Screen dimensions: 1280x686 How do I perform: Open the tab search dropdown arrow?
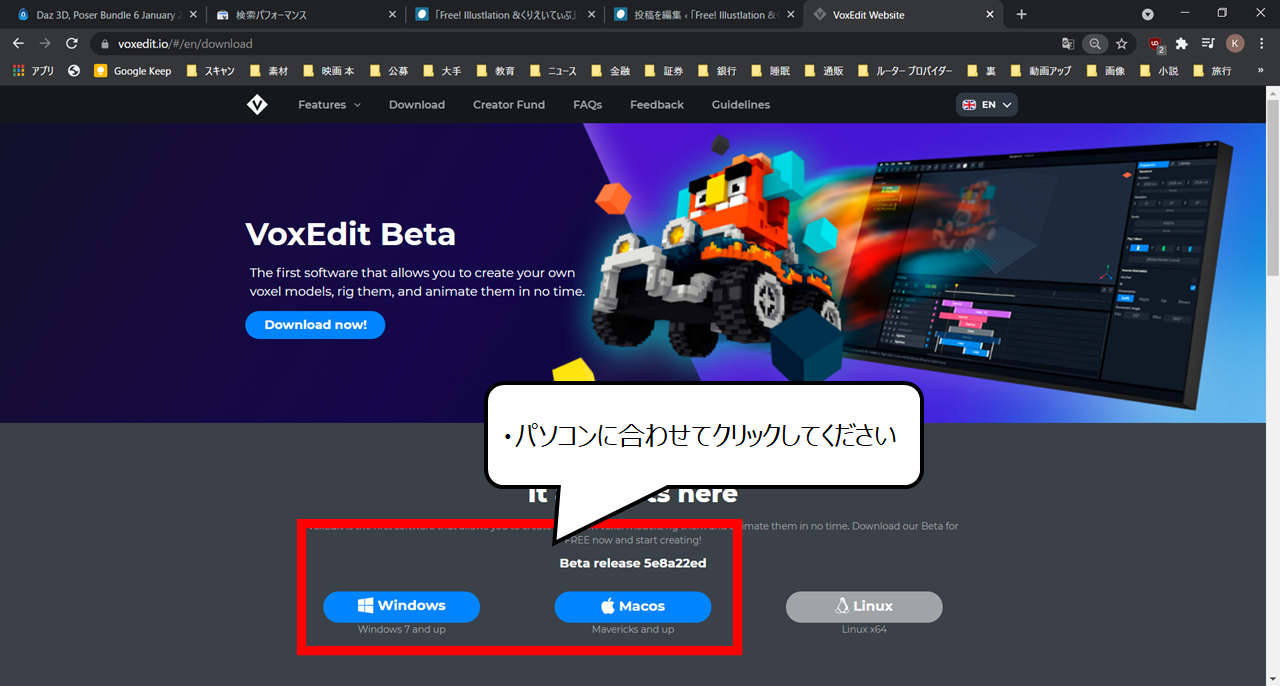1148,15
